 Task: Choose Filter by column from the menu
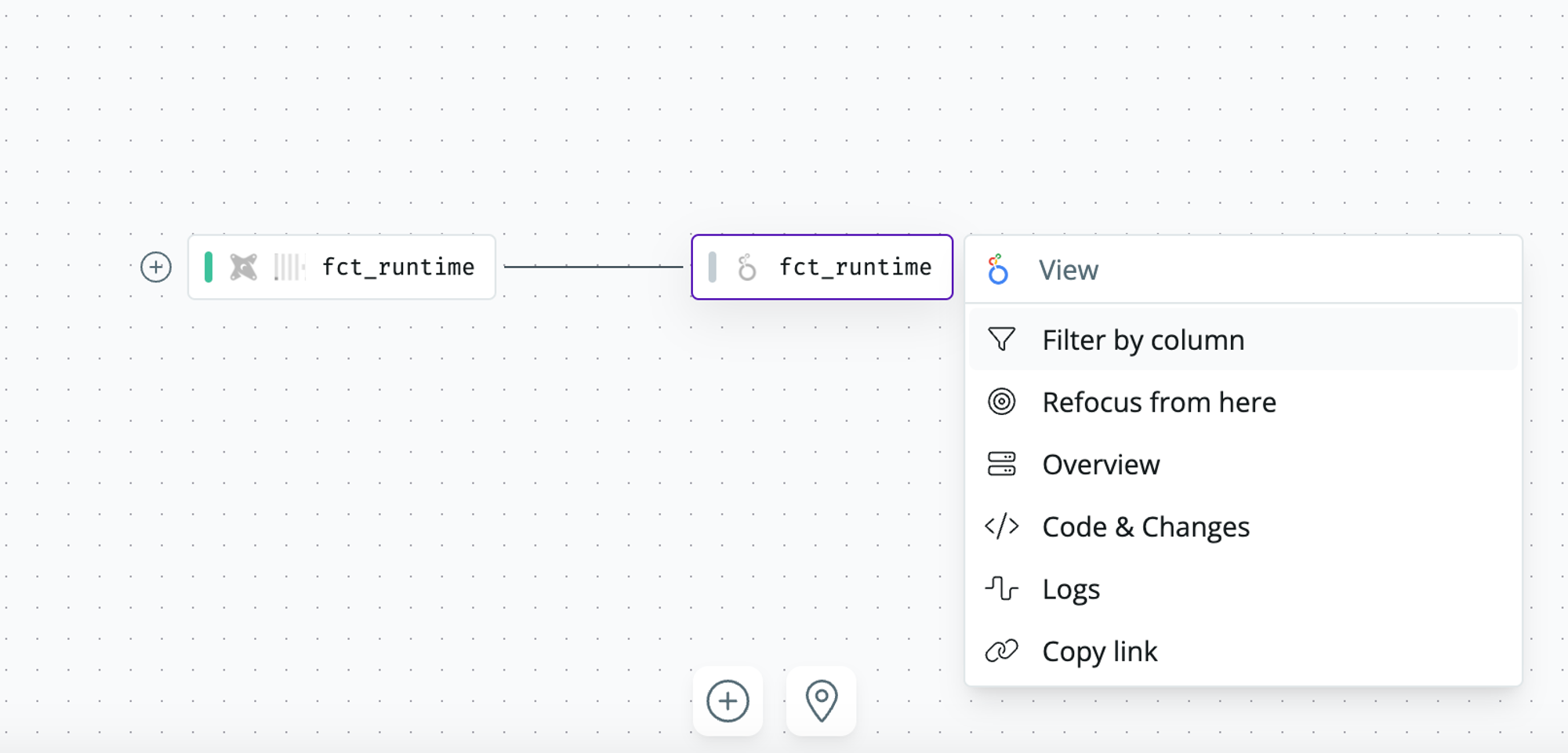click(1243, 340)
